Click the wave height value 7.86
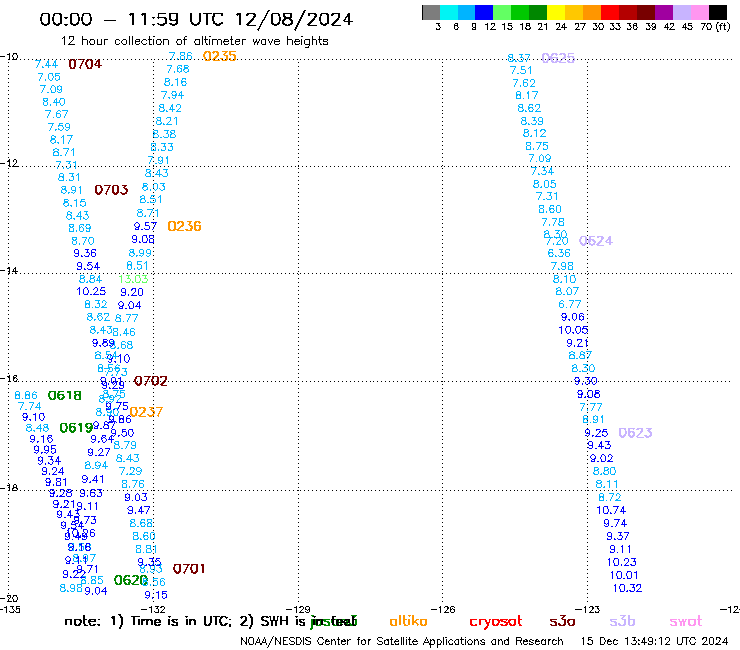 (x=180, y=56)
